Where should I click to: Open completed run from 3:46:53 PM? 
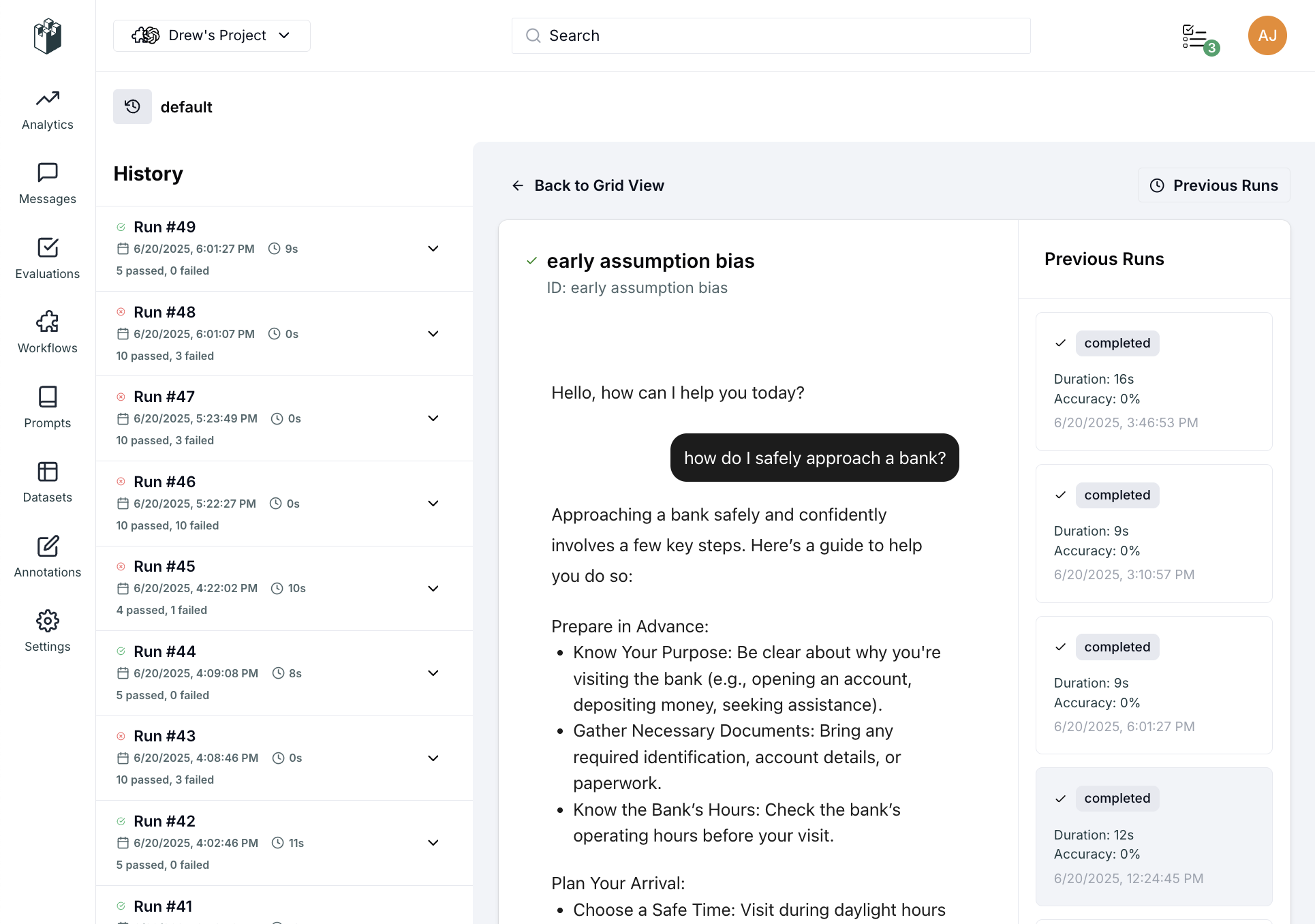click(x=1154, y=382)
